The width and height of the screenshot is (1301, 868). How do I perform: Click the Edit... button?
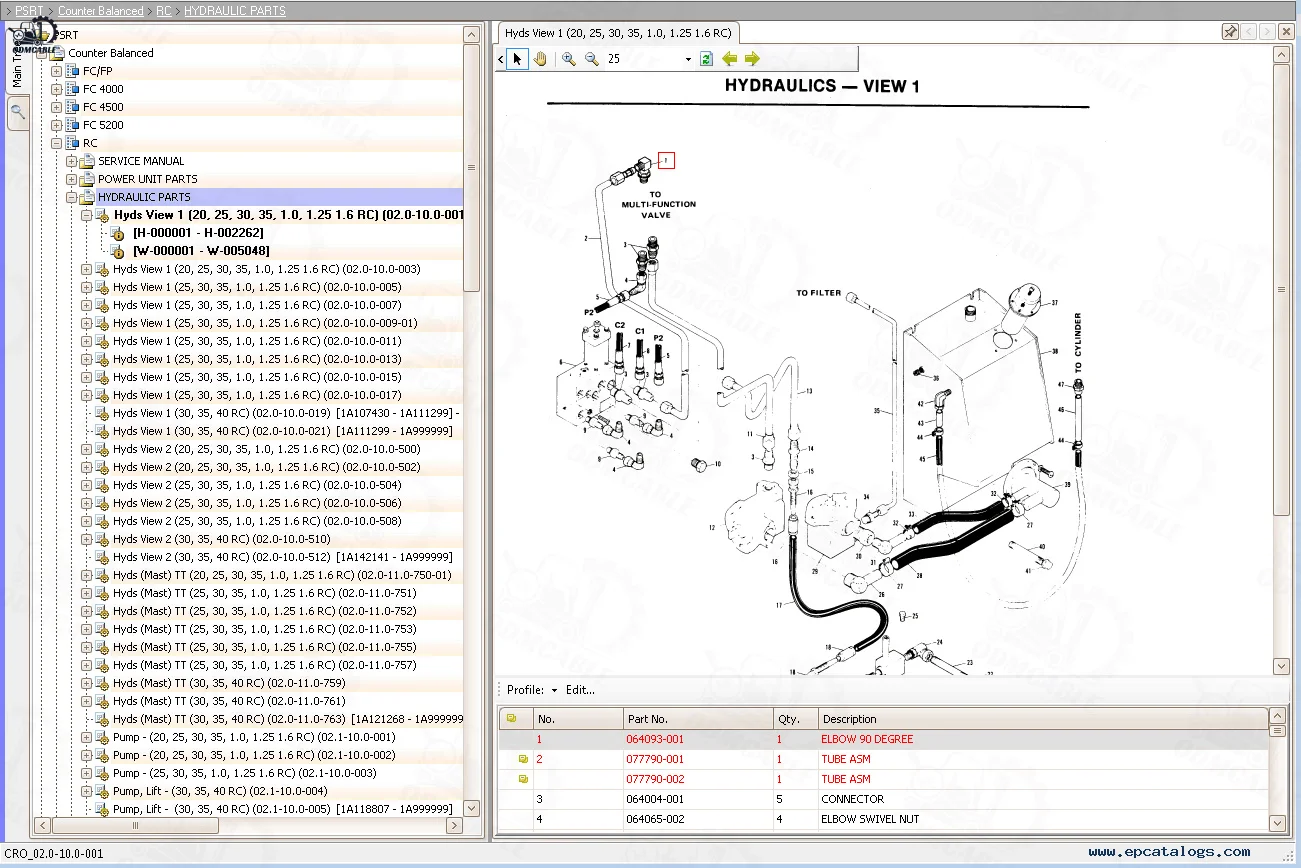580,690
